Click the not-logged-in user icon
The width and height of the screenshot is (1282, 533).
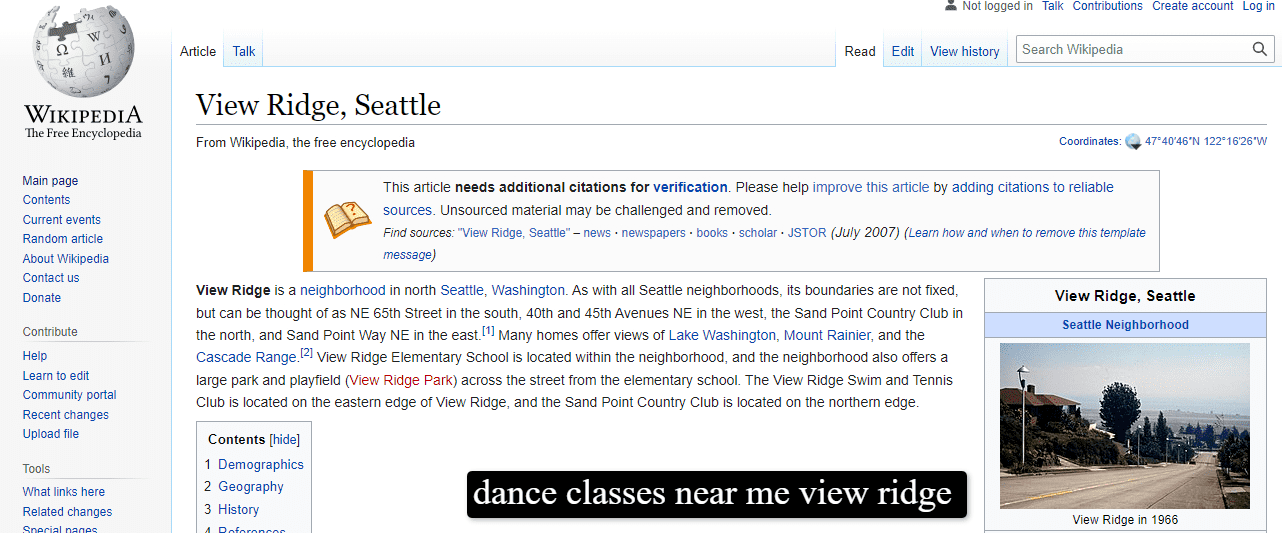[950, 6]
